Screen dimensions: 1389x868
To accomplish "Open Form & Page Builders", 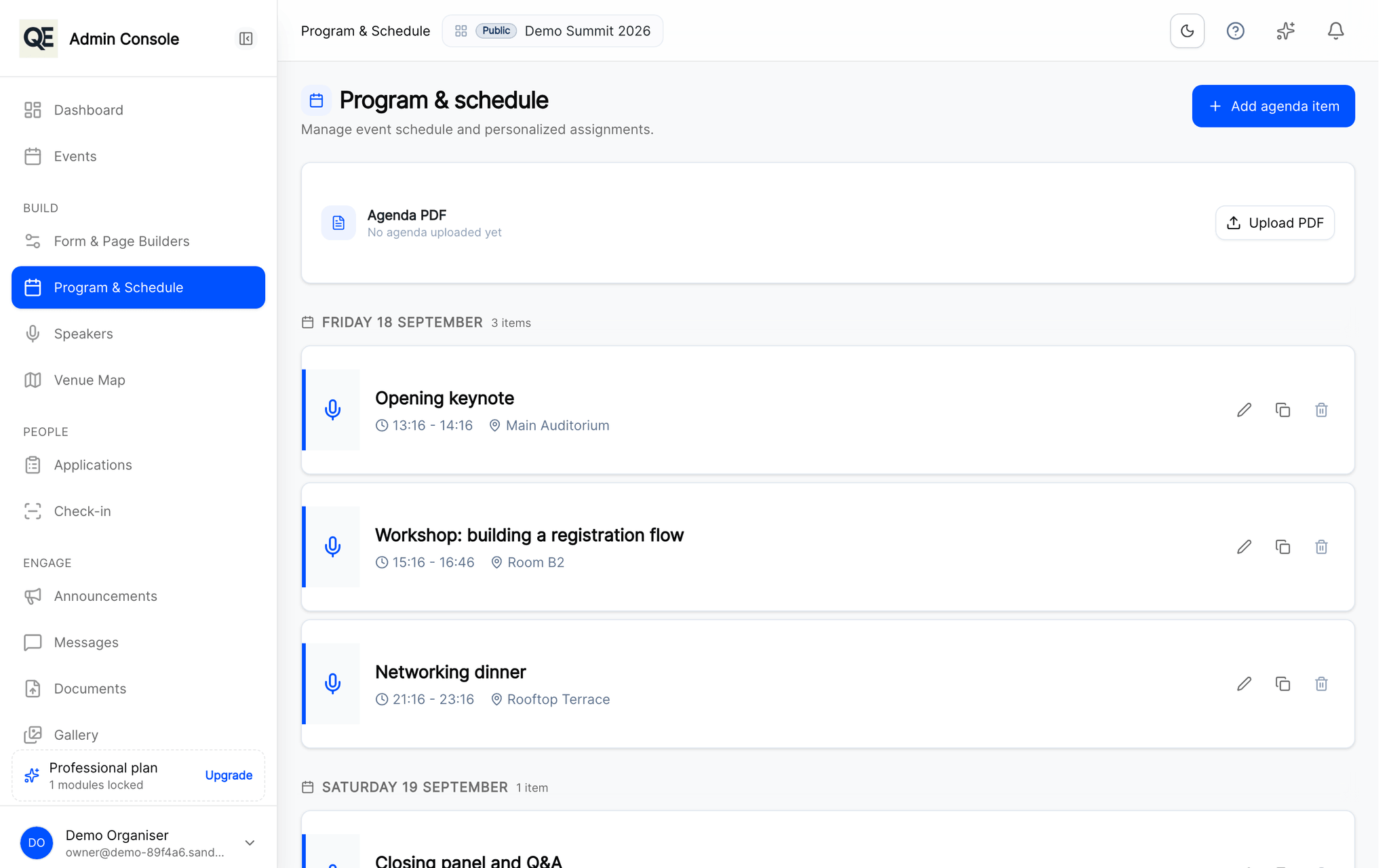I will [138, 241].
